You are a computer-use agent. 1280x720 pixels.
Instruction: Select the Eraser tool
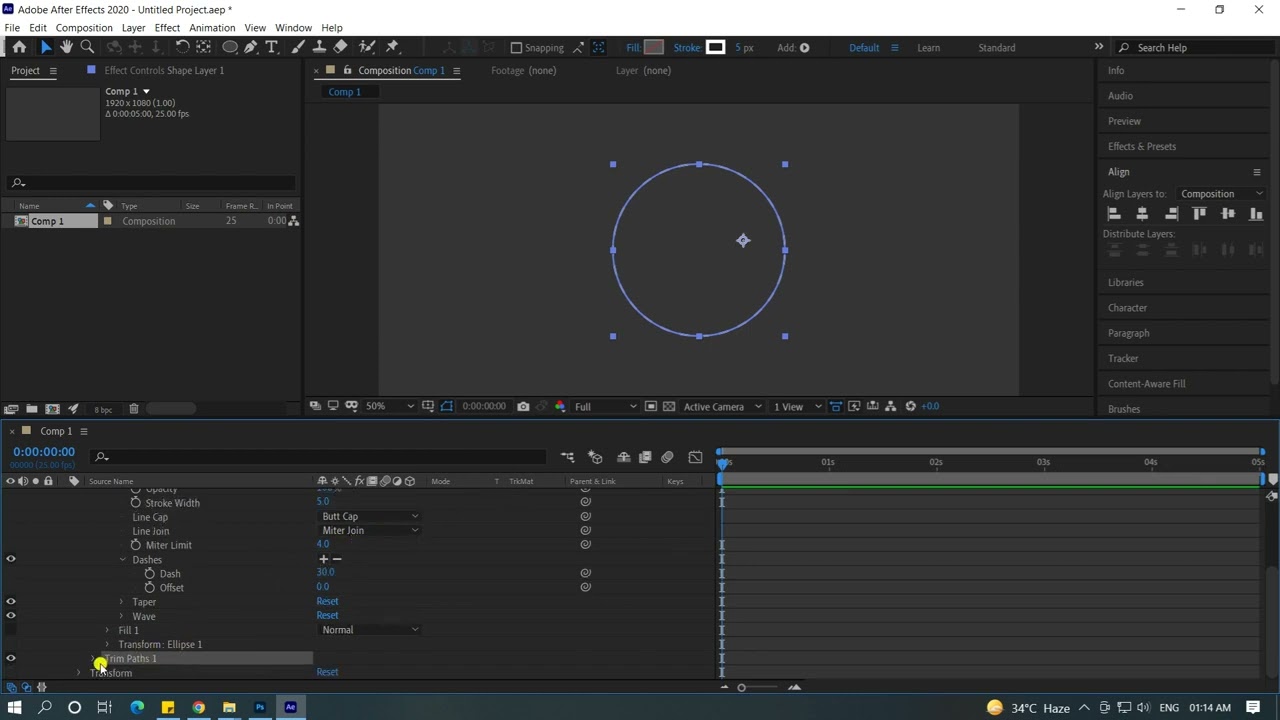point(340,47)
